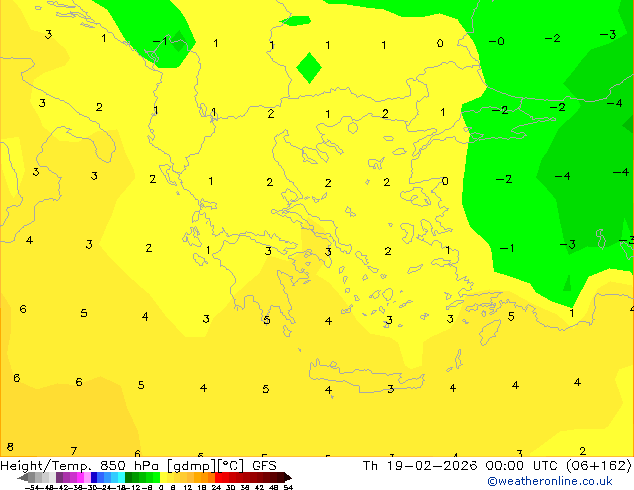
Task: Click the temperature value '8' on the map
Action: (x=10, y=447)
